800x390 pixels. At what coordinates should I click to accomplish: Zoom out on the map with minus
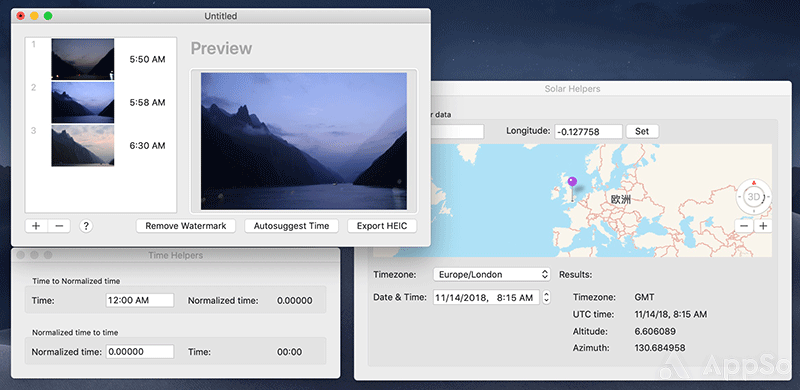tap(745, 226)
